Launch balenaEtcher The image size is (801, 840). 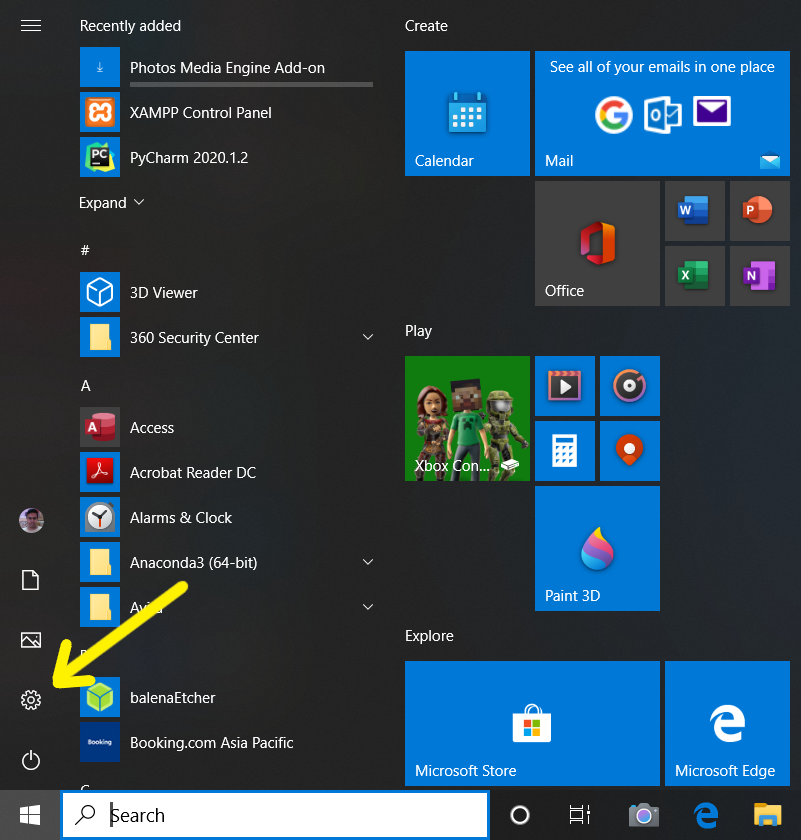tap(227, 697)
